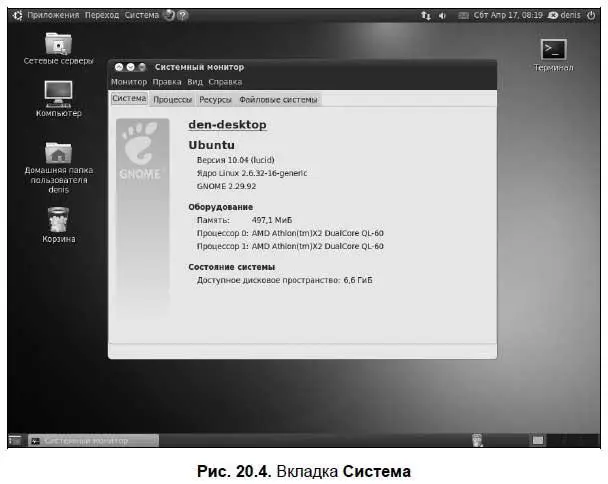Open the Система panel menu

(x=142, y=15)
